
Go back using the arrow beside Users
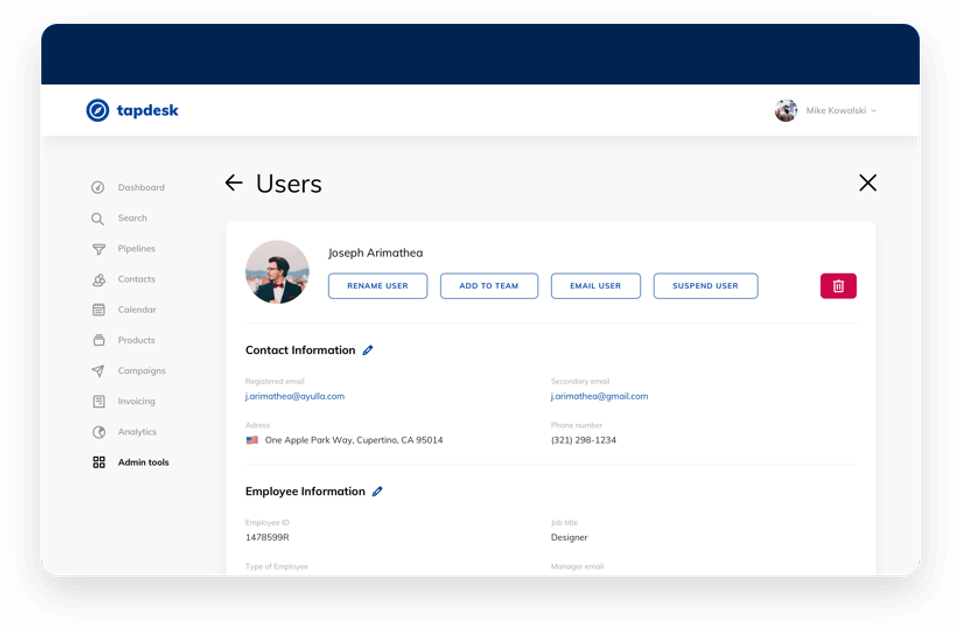pos(234,182)
